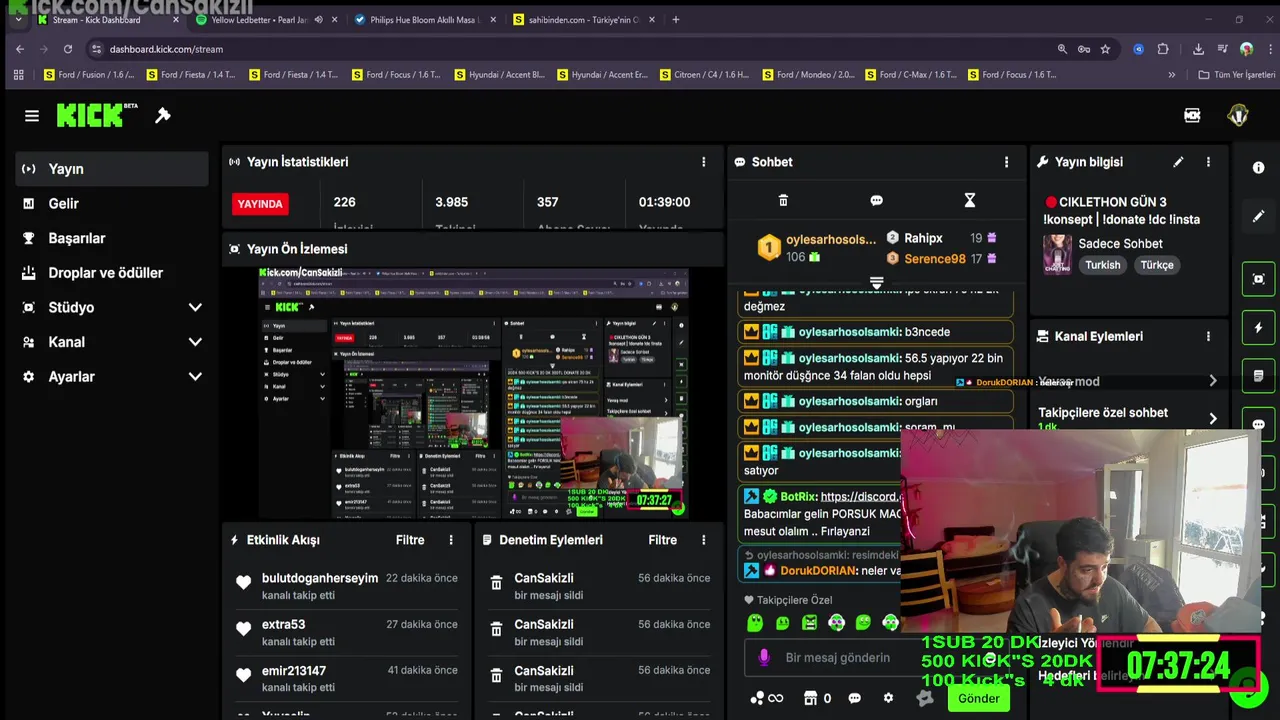Image resolution: width=1280 pixels, height=720 pixels.
Task: Open Etkinlik Akışı Filtre dropdown
Action: [x=410, y=540]
